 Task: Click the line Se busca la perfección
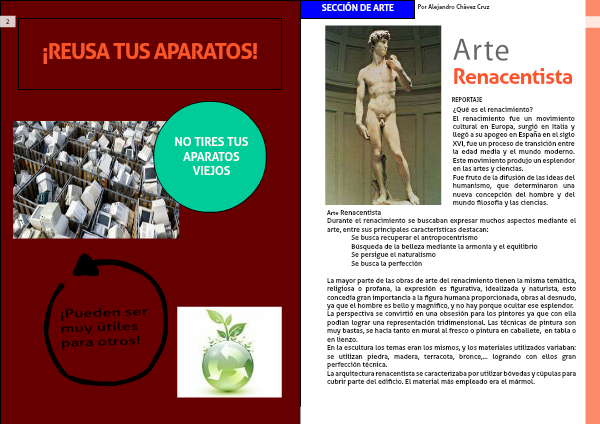tap(386, 264)
